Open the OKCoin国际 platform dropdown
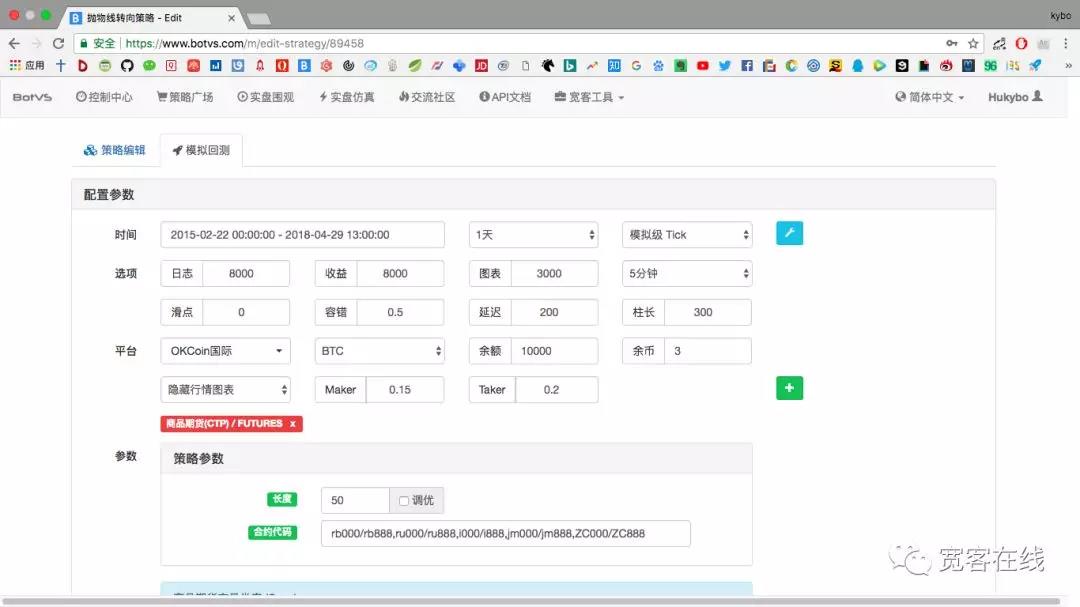Image resolution: width=1080 pixels, height=607 pixels. click(225, 351)
